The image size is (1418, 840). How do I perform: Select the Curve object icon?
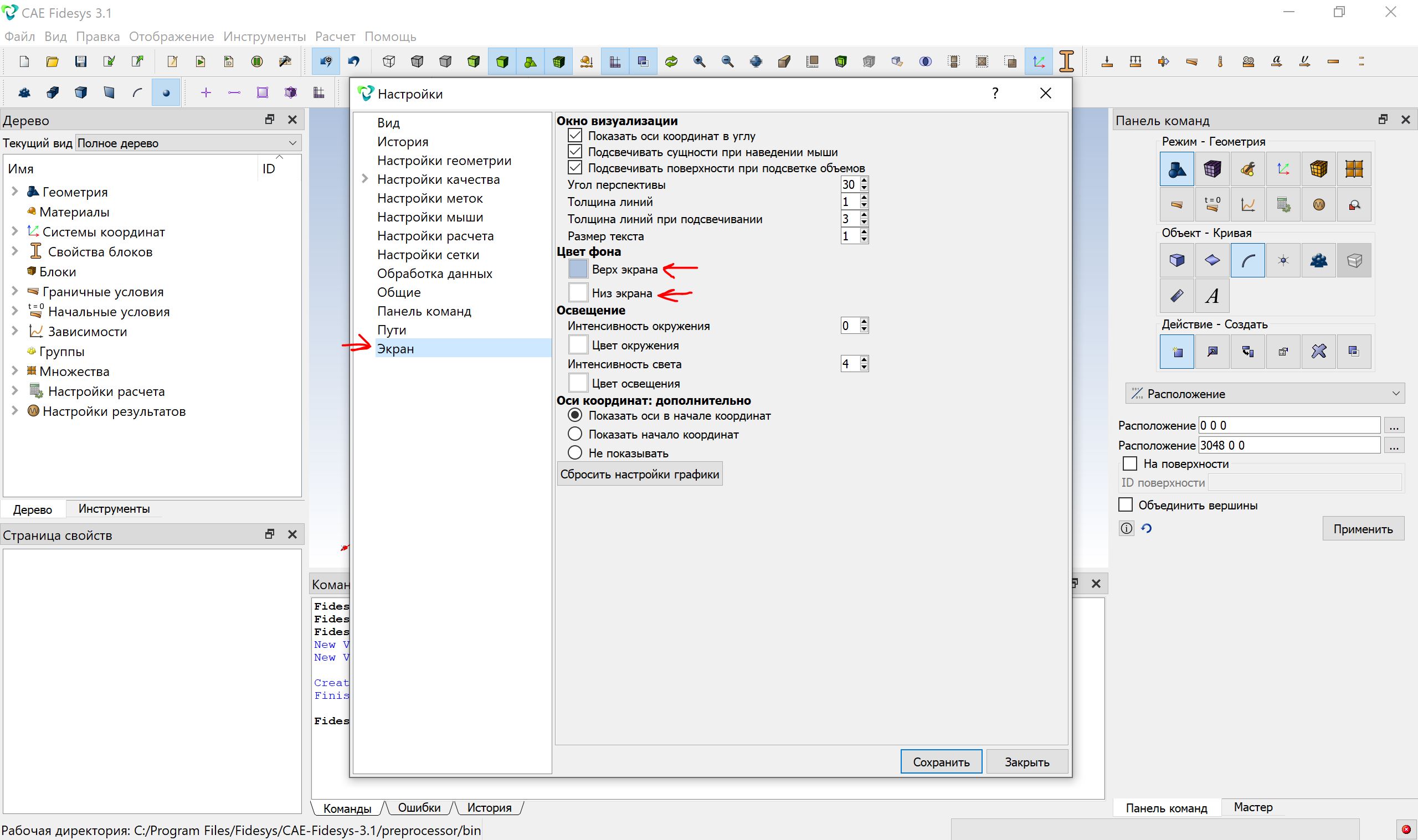pos(1247,260)
